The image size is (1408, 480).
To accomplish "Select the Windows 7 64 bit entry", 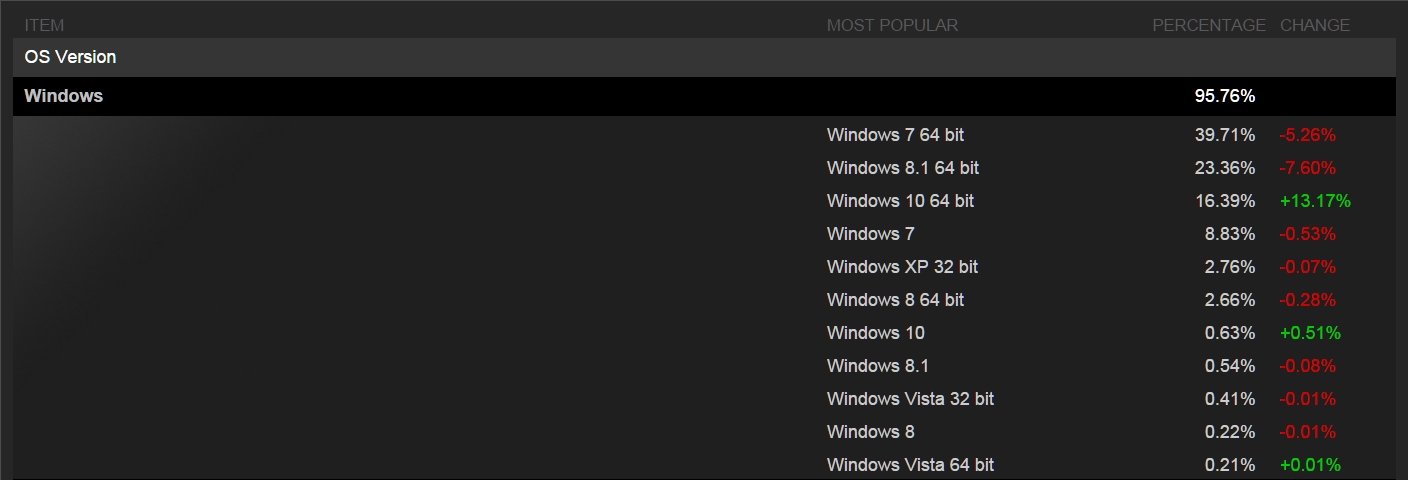I will (x=895, y=135).
